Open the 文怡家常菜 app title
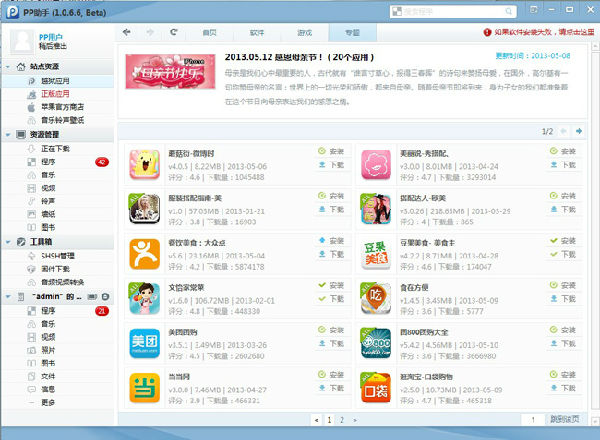 tap(186, 287)
